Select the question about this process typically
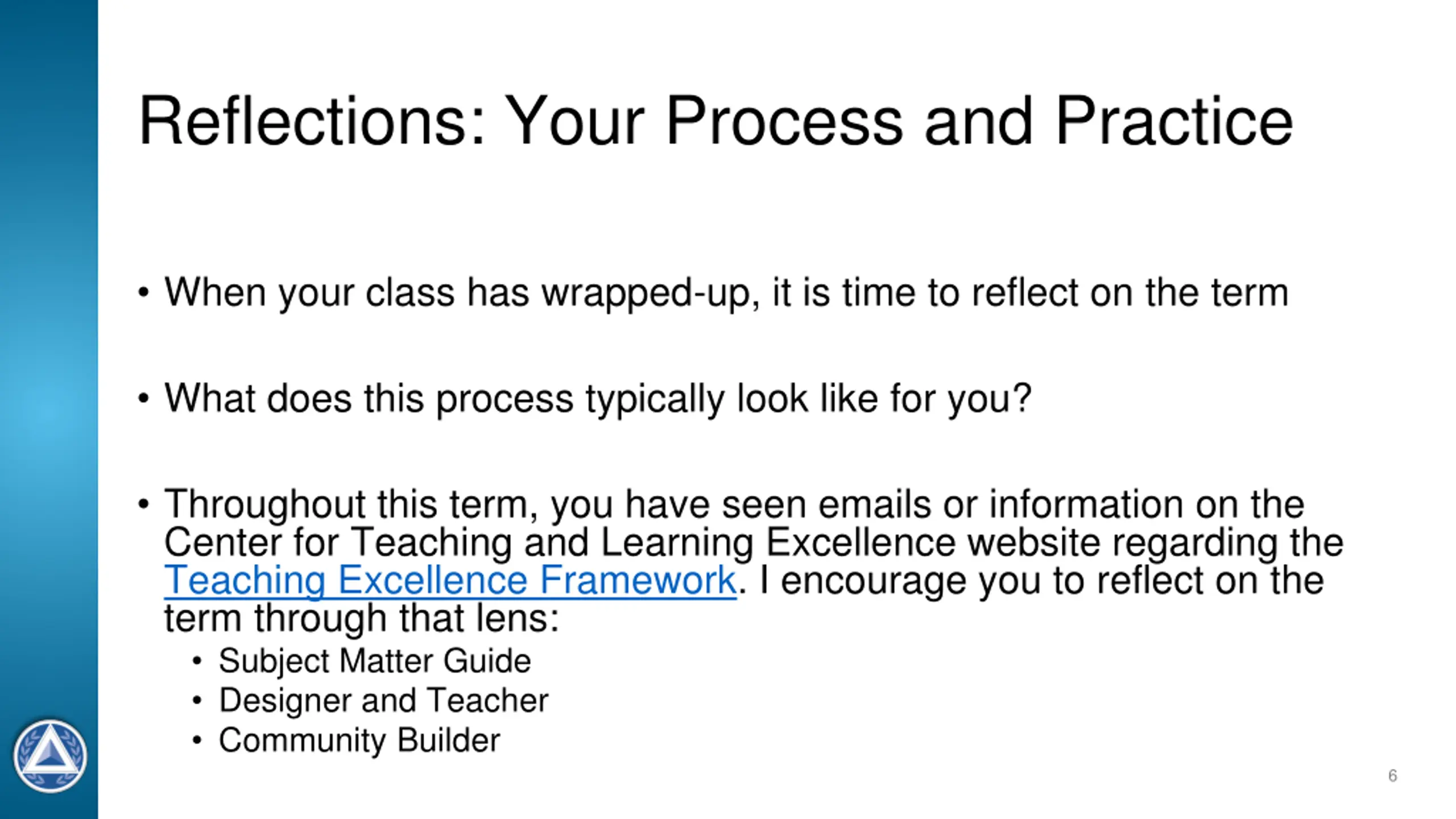The height and width of the screenshot is (819, 1456). [598, 399]
